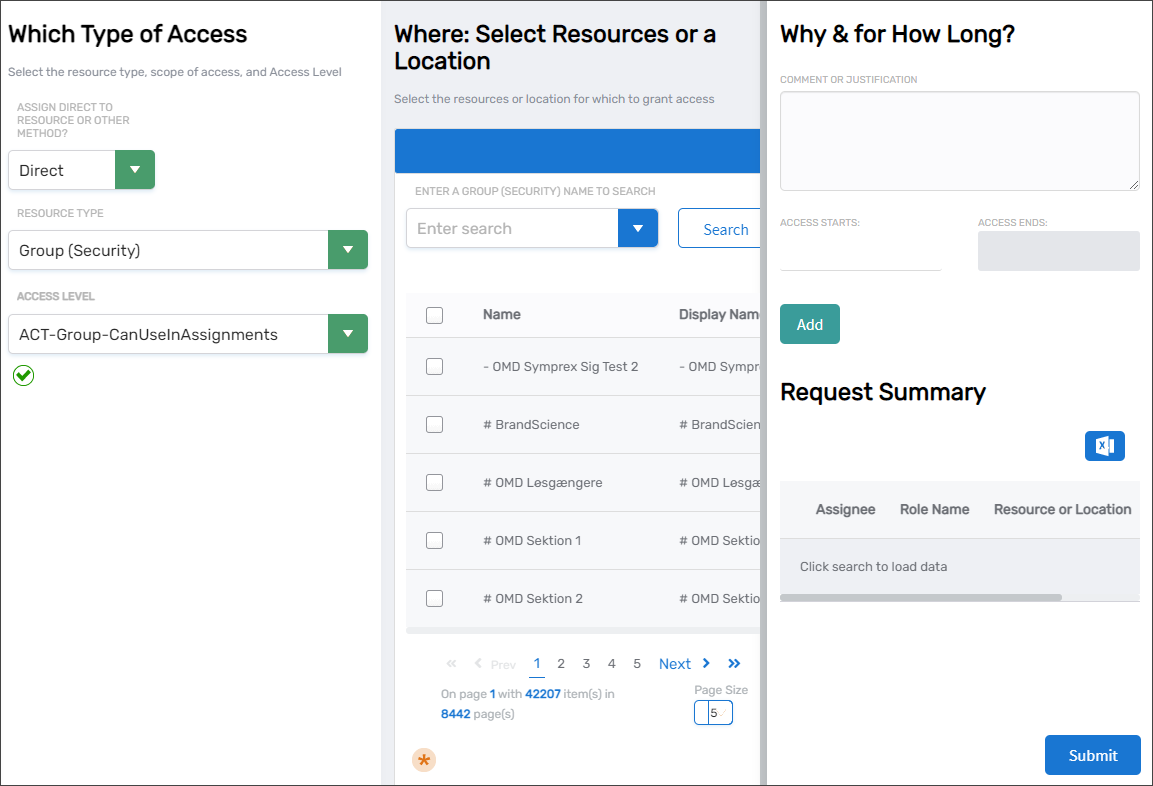Viewport: 1153px width, 786px height.
Task: Check the checkbox for # BrandScience
Action: [434, 424]
